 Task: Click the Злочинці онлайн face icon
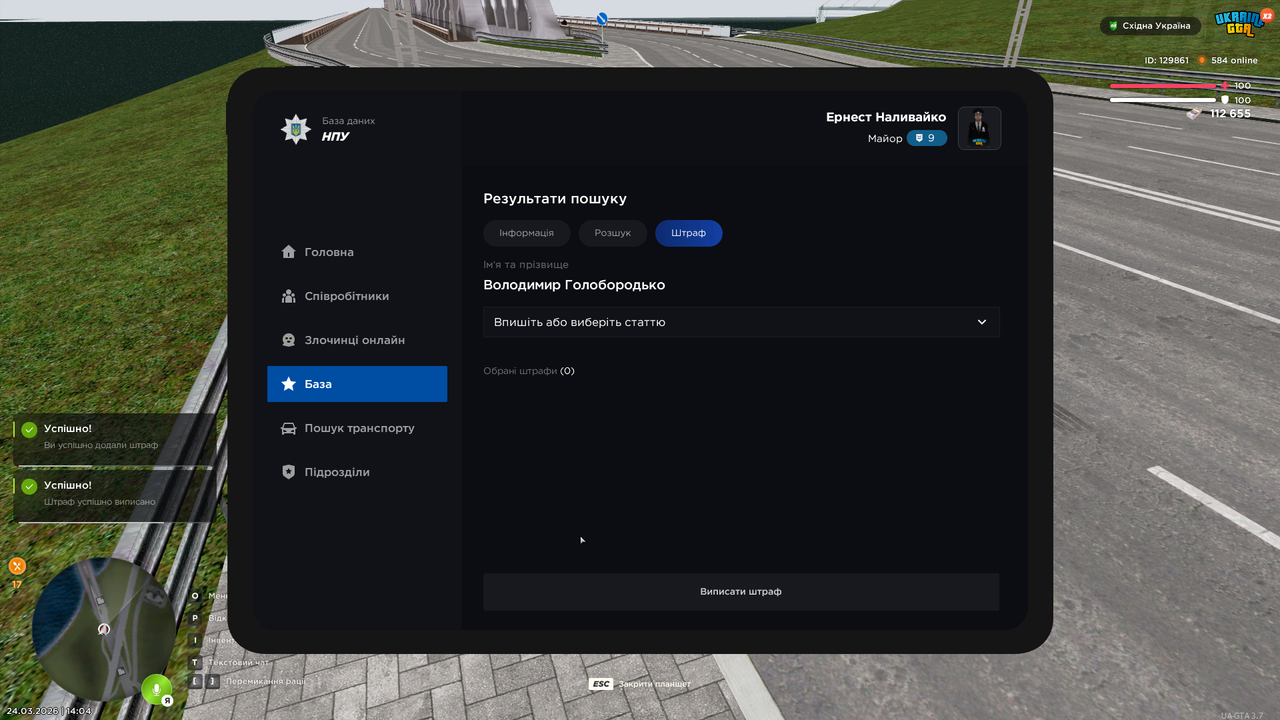pyautogui.click(x=288, y=340)
